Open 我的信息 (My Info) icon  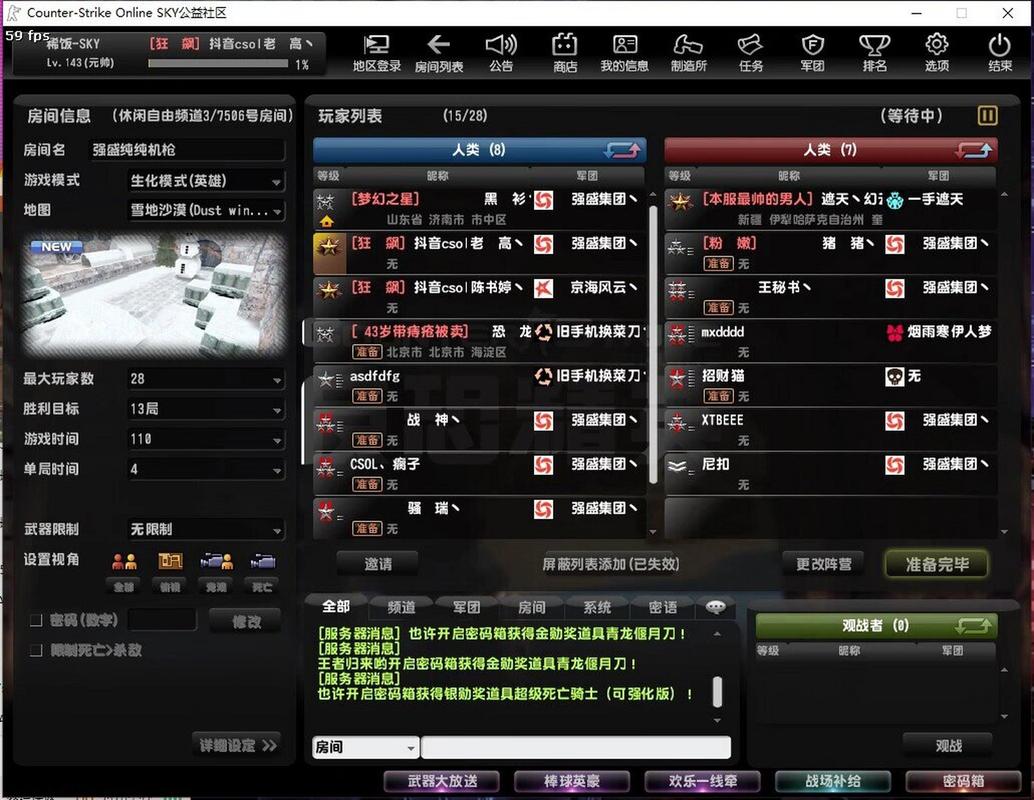pyautogui.click(x=625, y=55)
